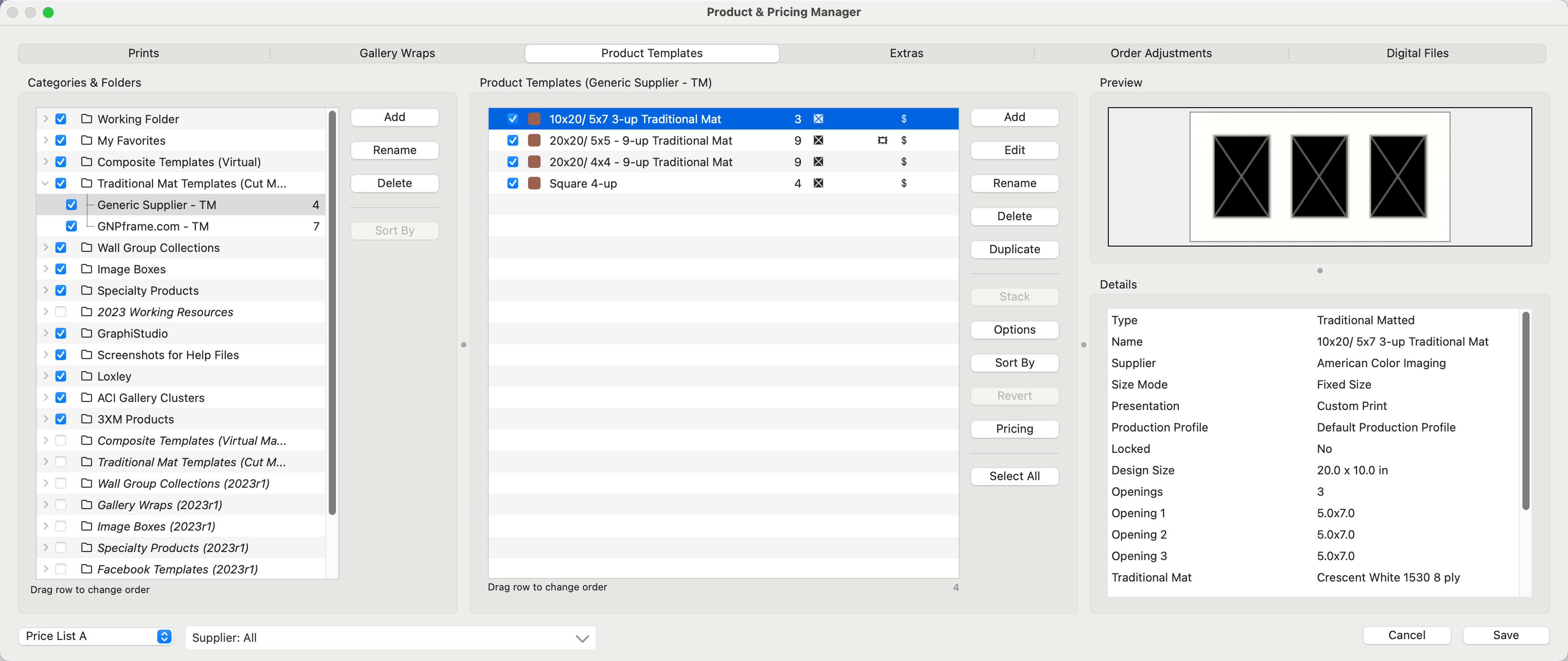Click the 3-up mat preview image

pos(1319,176)
